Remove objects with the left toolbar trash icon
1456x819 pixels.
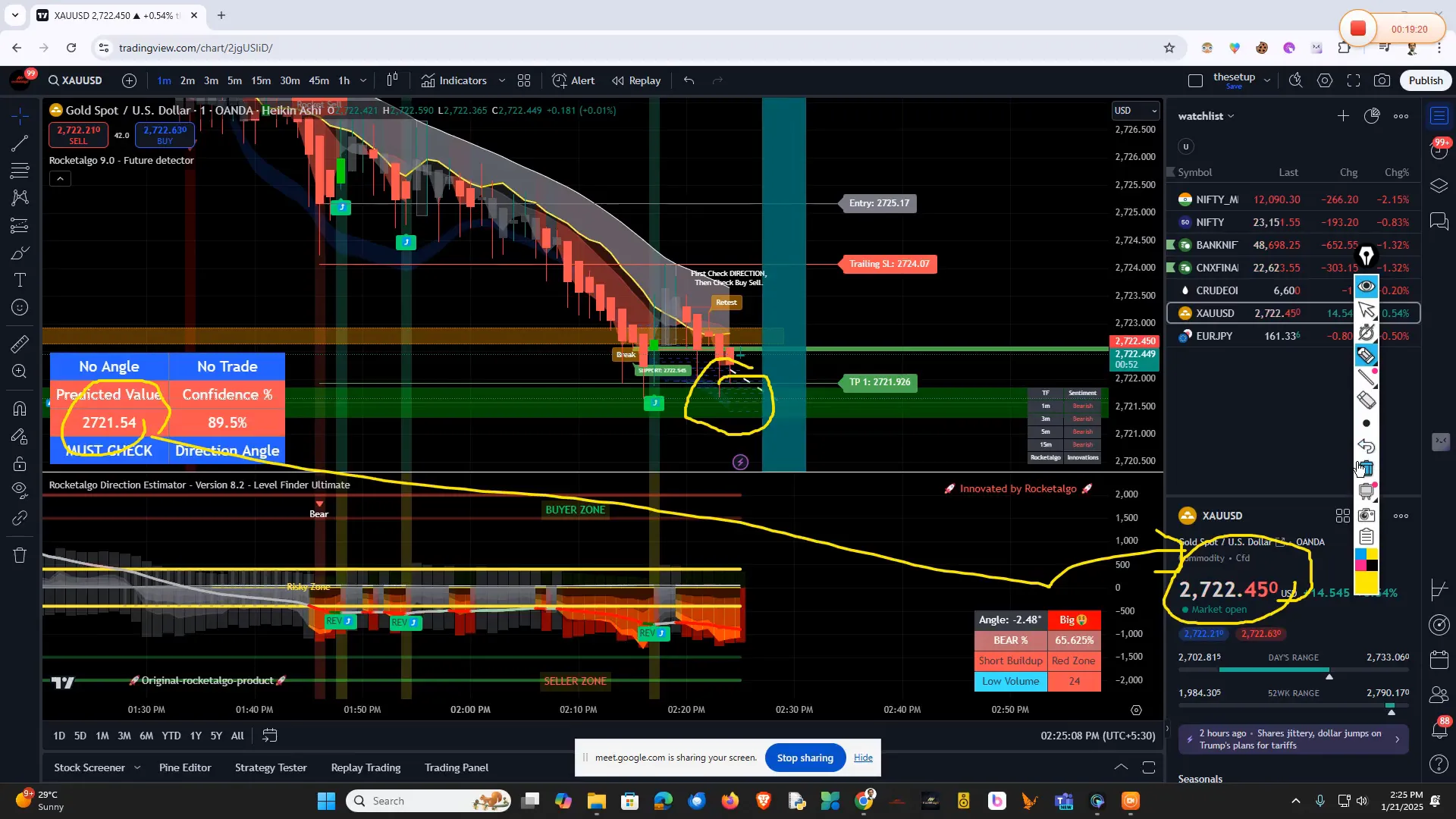[x=20, y=555]
